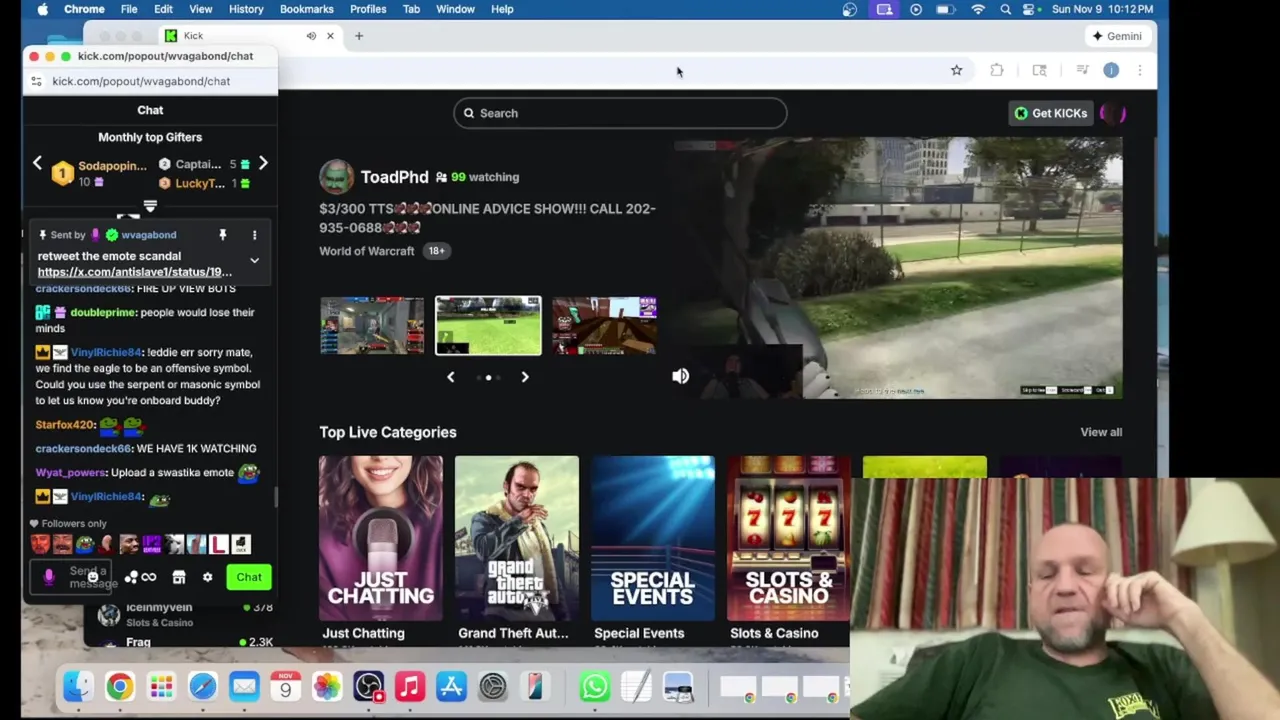Open the pinned x.com antislave1 link
The width and height of the screenshot is (1280, 720).
[x=135, y=272]
